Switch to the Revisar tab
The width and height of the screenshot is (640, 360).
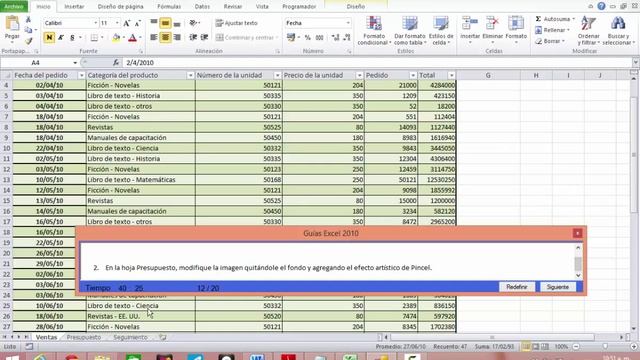click(233, 7)
